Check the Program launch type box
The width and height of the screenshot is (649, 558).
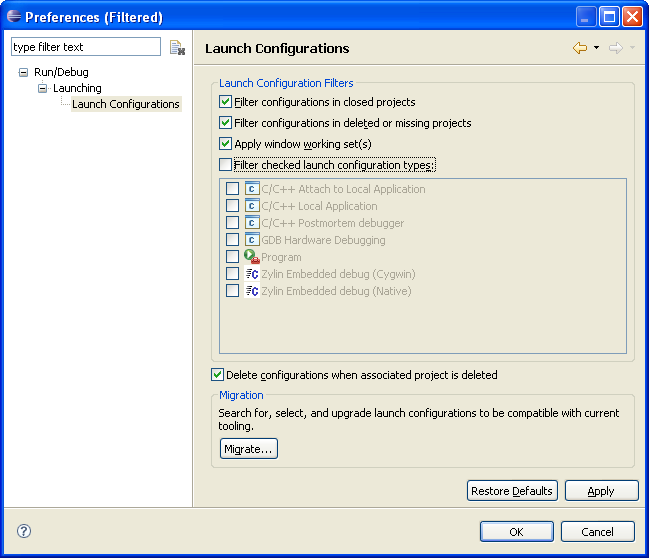(232, 257)
